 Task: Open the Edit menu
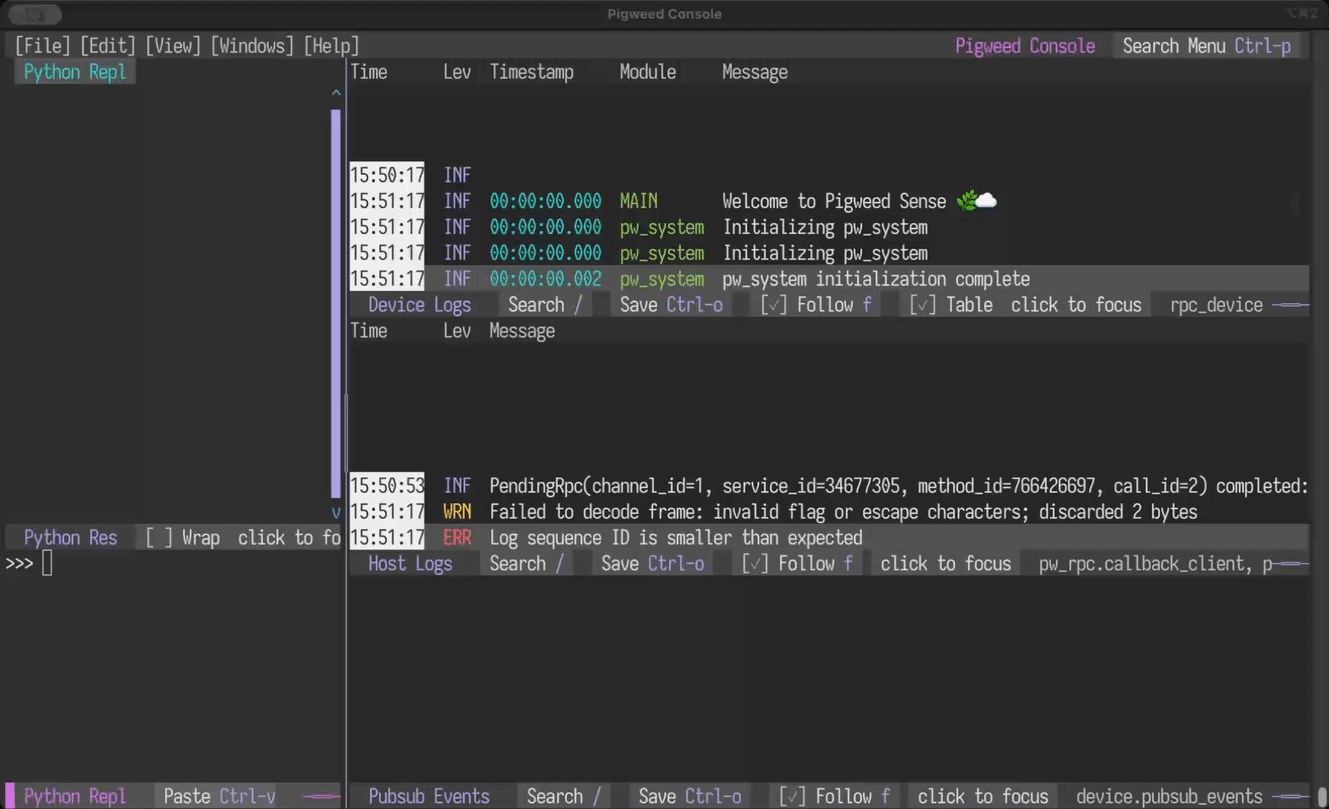[x=108, y=46]
